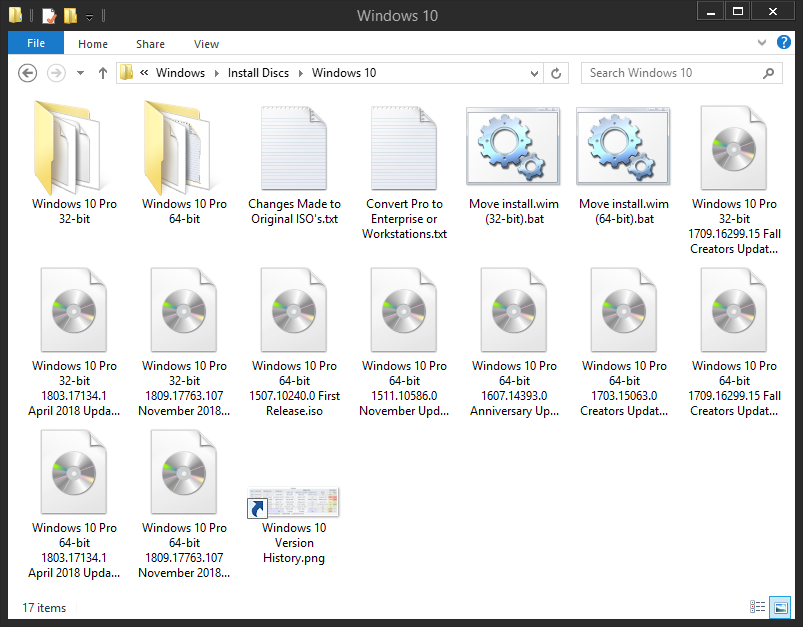803x627 pixels.
Task: Click the 17 items status text
Action: (x=44, y=608)
